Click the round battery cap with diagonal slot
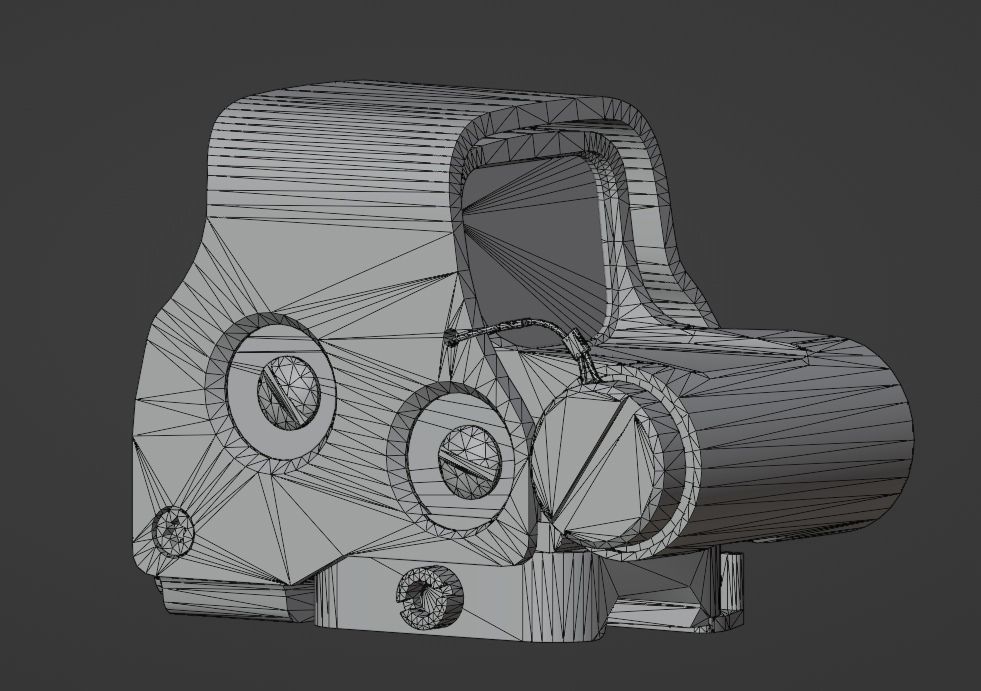981x691 pixels. click(596, 463)
